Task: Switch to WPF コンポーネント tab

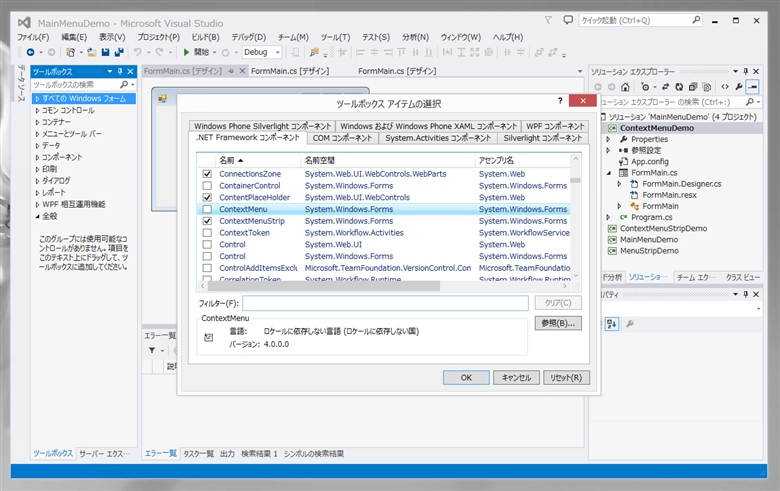Action: [555, 126]
